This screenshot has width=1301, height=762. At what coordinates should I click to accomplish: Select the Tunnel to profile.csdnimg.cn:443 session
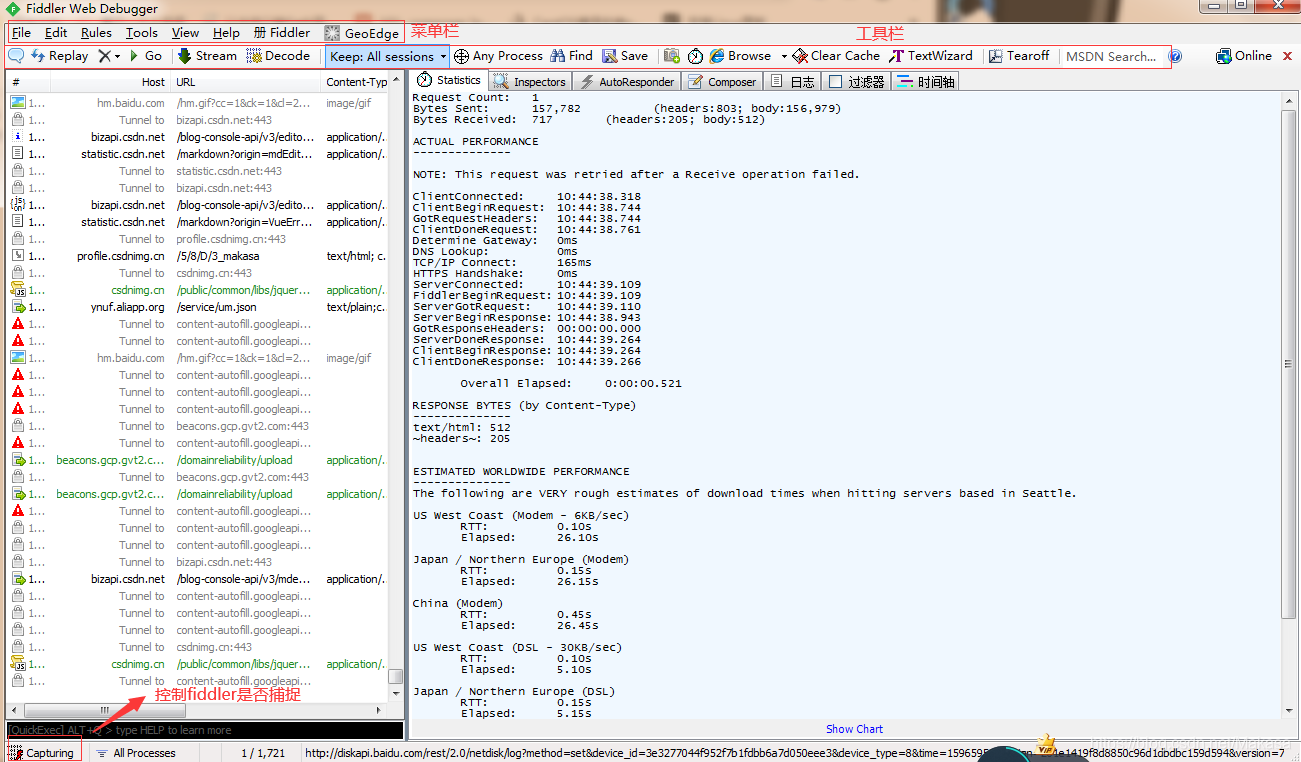pos(198,239)
